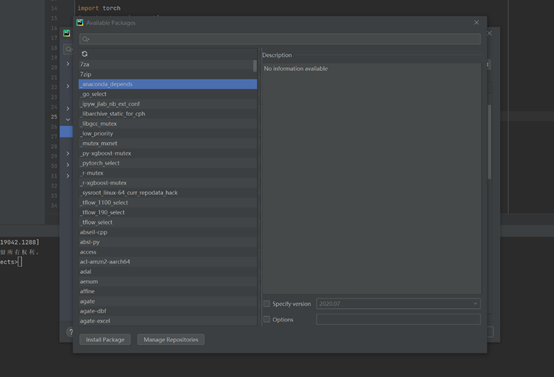Viewport: 554px width, 377px height.
Task: Select the _r-mutex package
Action: click(x=167, y=173)
